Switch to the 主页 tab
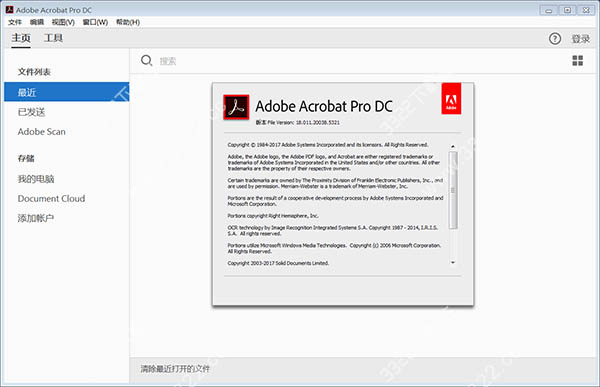 [21, 38]
